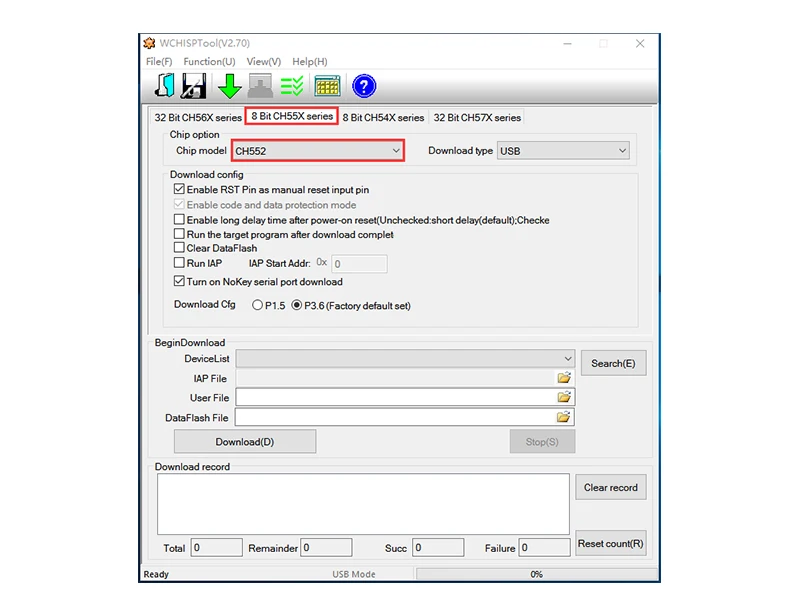Click the Download(D) button

pos(245,441)
